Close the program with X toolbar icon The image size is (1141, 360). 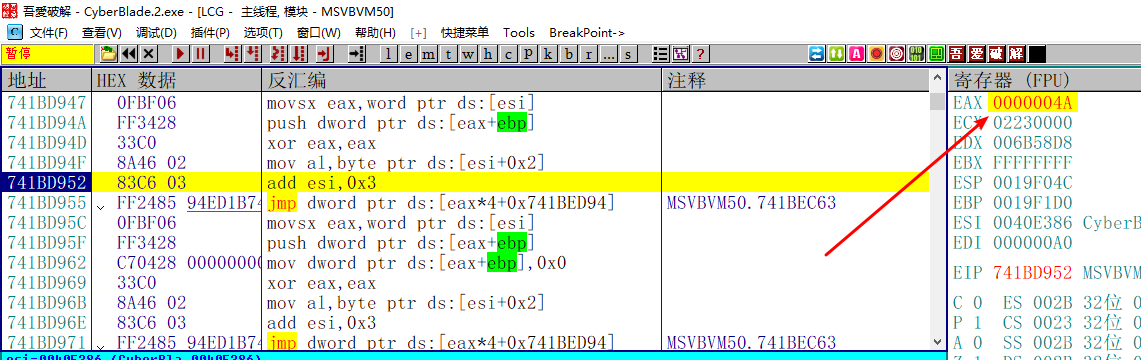(x=148, y=53)
